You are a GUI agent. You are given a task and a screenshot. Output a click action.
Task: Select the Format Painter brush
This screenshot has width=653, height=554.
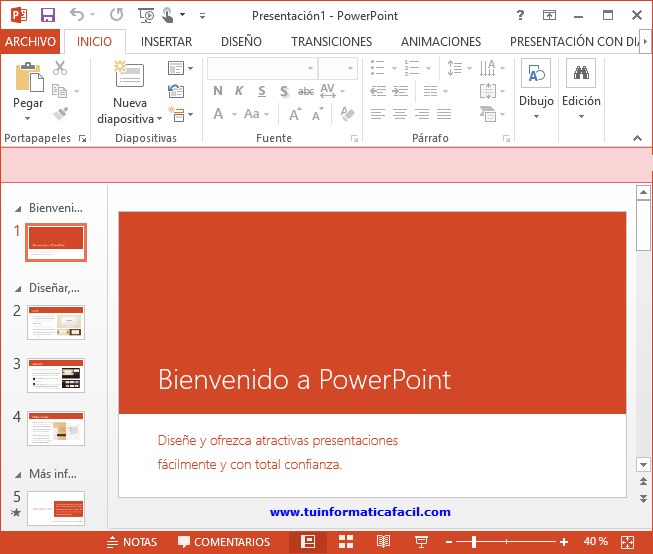click(x=61, y=113)
